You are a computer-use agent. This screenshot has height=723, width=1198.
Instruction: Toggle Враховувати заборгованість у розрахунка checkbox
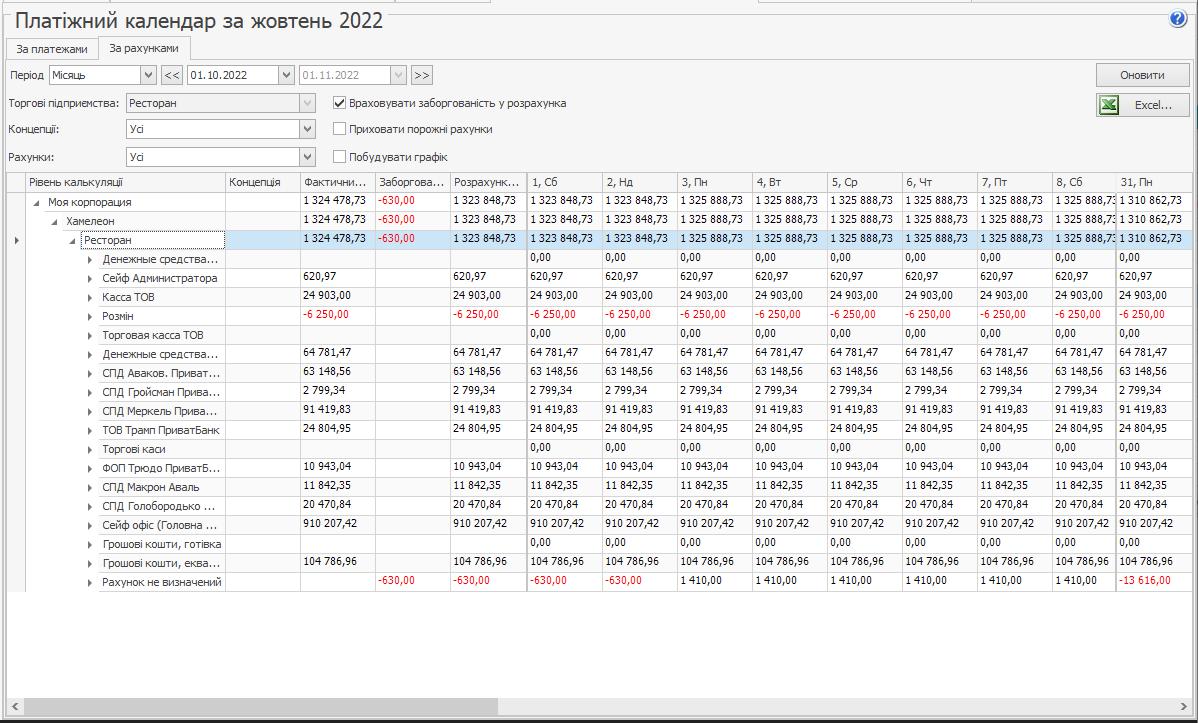click(340, 102)
